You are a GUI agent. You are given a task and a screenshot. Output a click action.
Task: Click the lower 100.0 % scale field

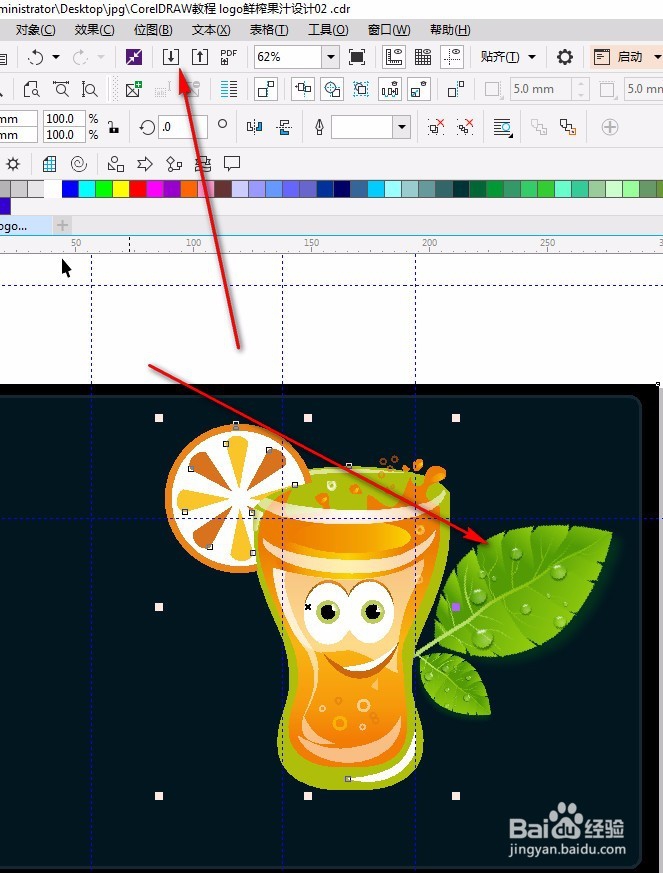[64, 135]
